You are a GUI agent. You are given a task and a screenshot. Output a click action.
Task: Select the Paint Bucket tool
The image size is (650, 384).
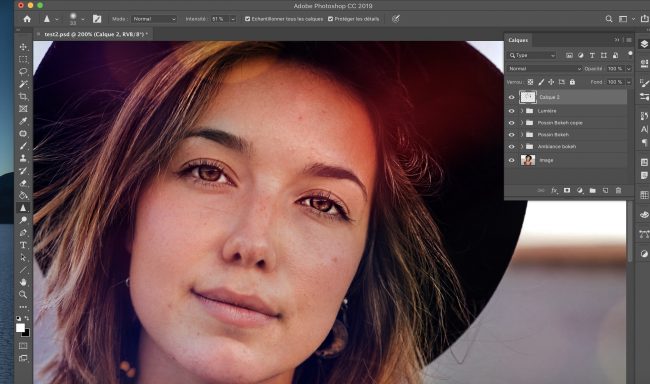23,195
